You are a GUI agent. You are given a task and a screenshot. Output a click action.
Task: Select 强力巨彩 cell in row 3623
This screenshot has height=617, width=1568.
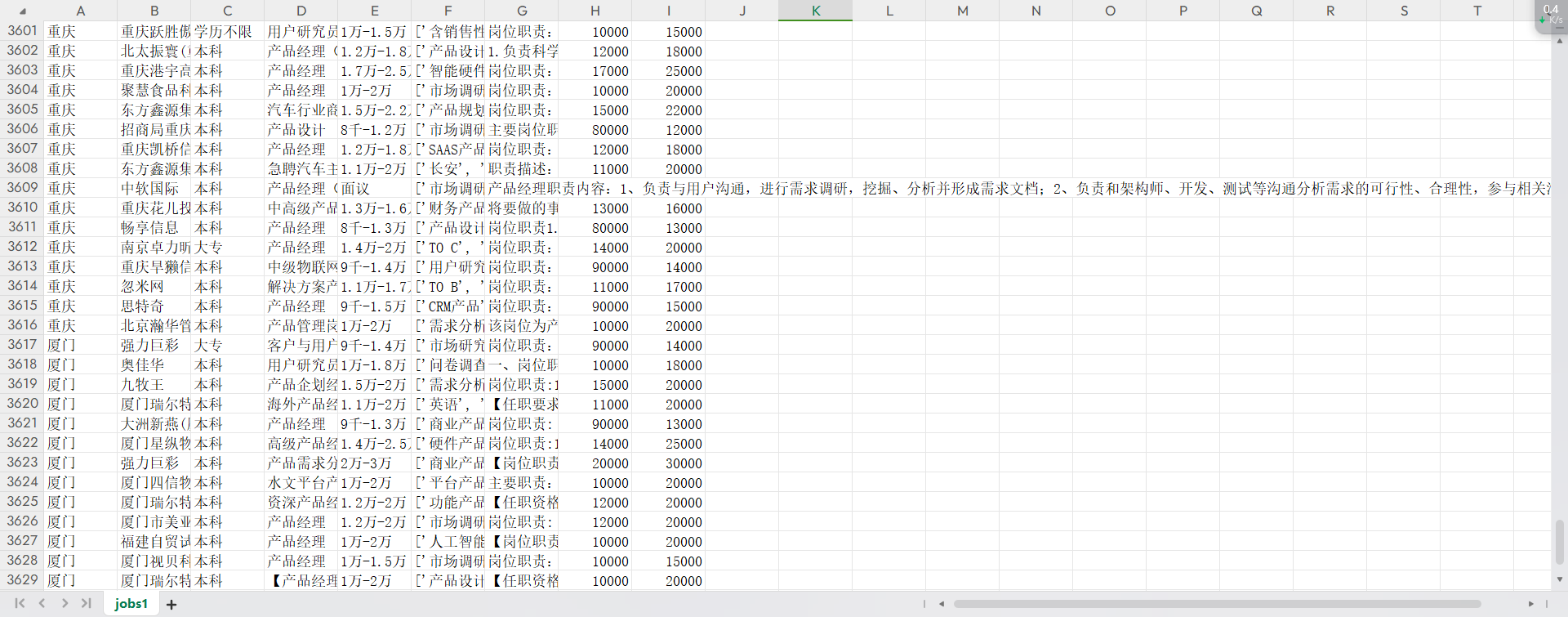click(x=154, y=463)
